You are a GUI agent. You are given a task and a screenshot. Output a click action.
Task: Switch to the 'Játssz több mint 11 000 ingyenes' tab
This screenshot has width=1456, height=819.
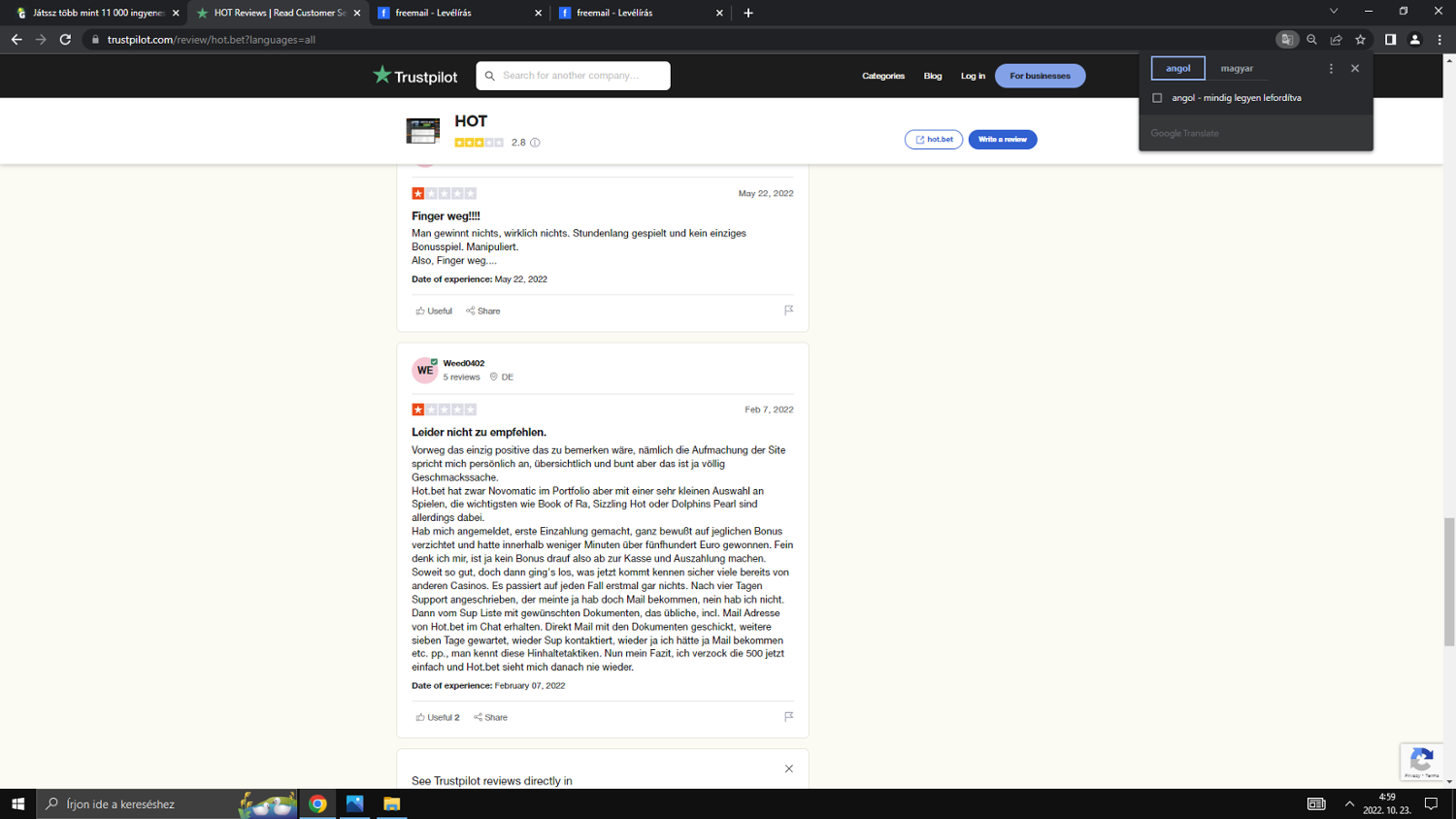point(97,13)
